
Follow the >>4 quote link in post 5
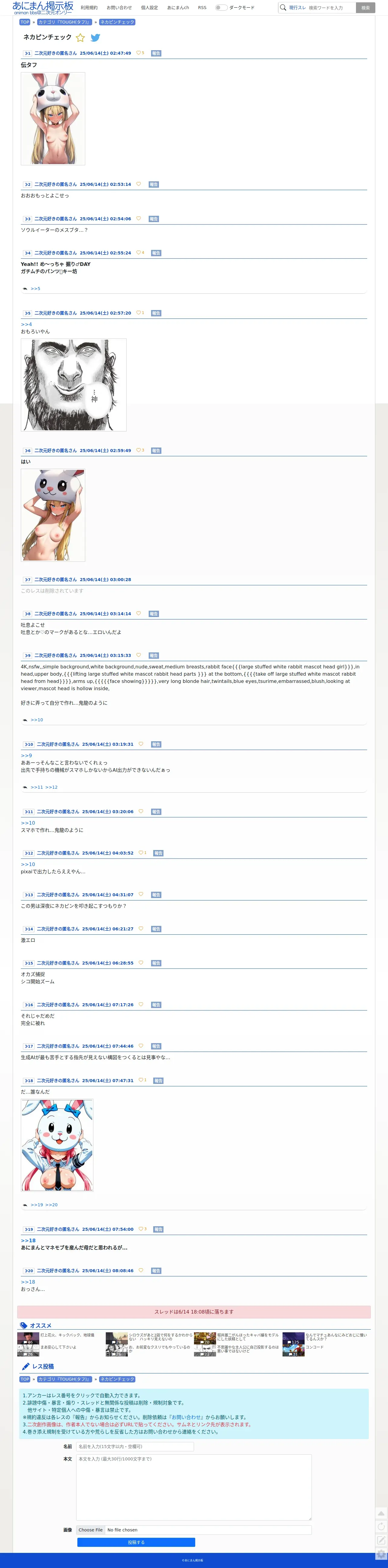(26, 325)
